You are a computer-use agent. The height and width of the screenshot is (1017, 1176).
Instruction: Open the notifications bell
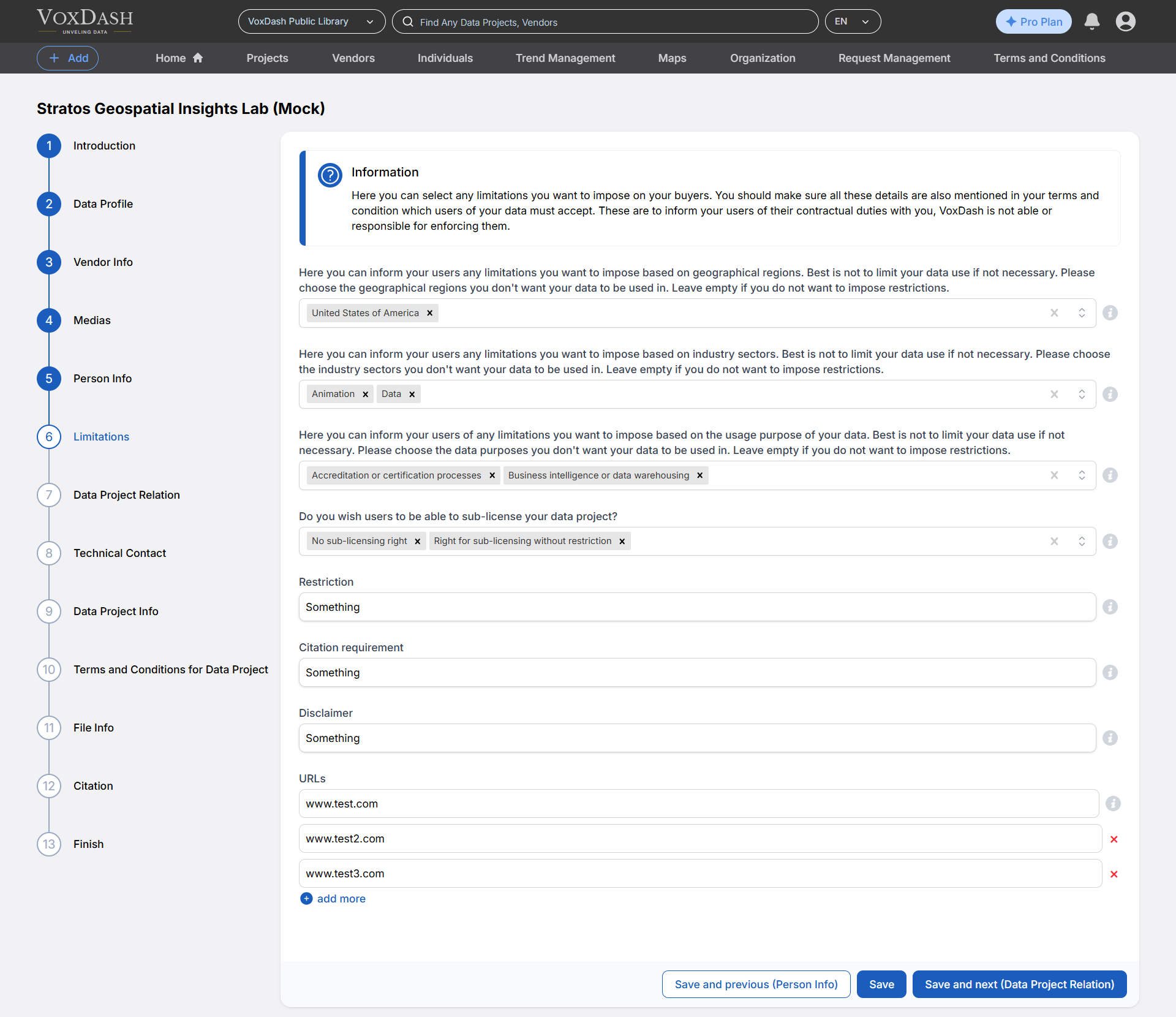(x=1091, y=21)
